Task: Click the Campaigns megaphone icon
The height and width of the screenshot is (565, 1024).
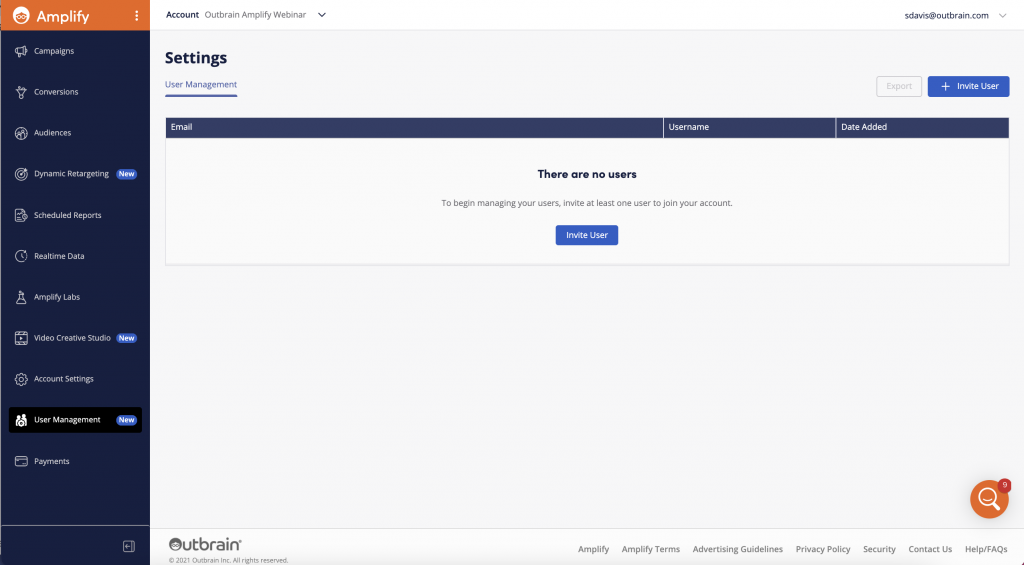Action: (21, 51)
